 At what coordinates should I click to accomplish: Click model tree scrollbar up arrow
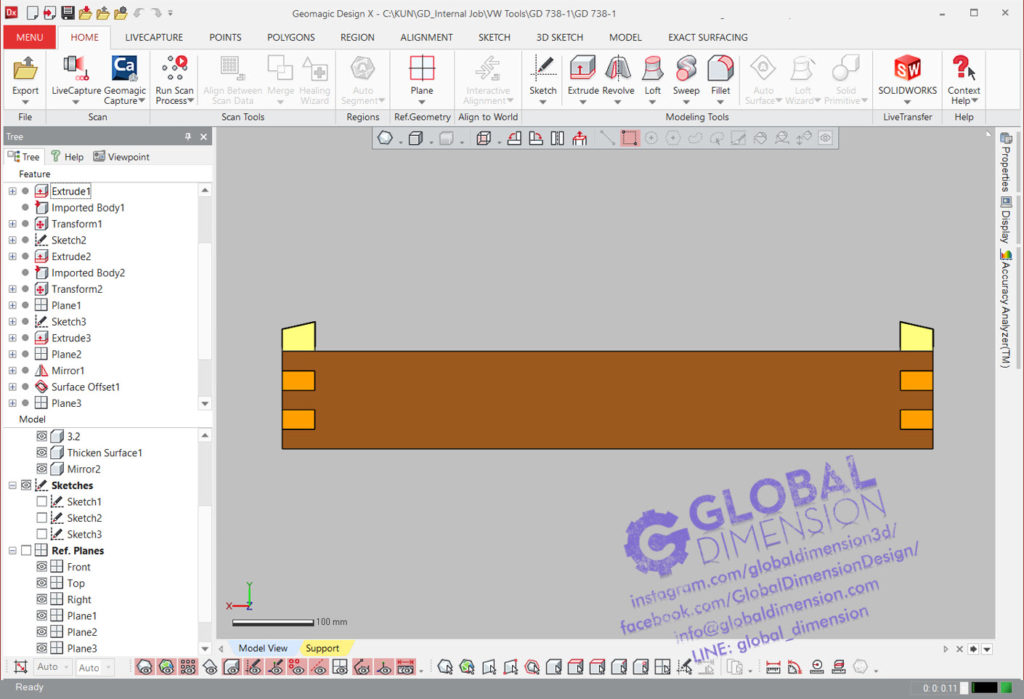[205, 435]
